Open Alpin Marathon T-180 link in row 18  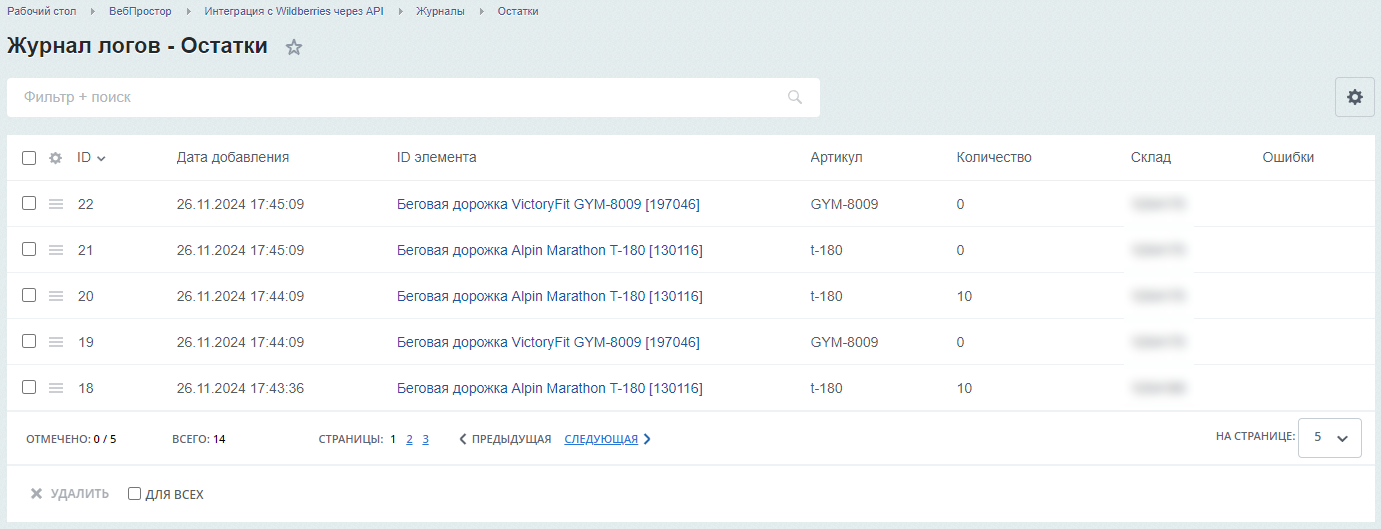[x=550, y=388]
